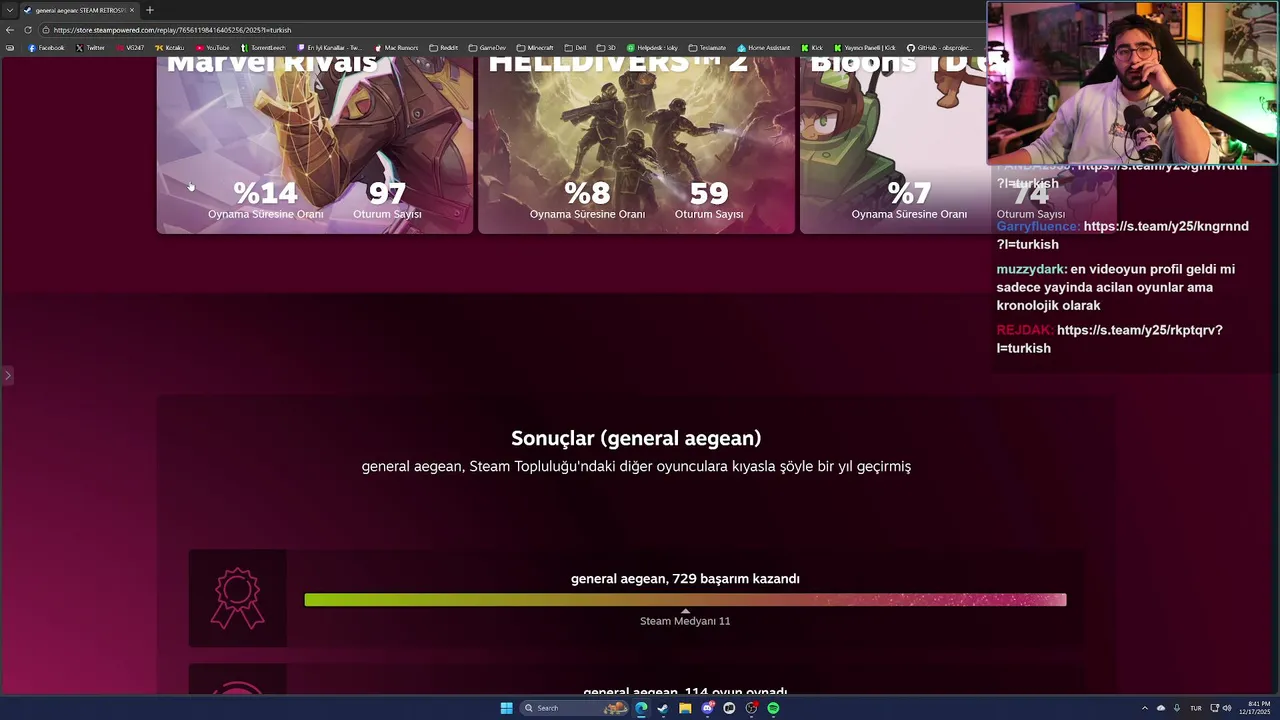Image resolution: width=1280 pixels, height=720 pixels.
Task: Open the Kick bookmark
Action: [x=812, y=48]
